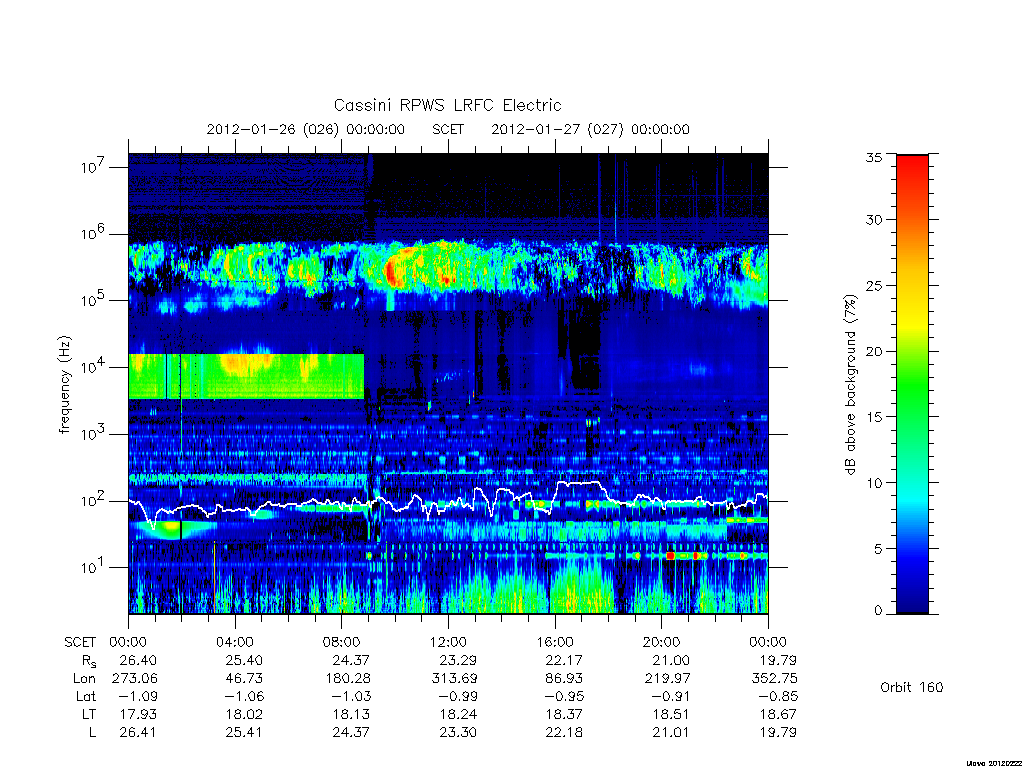Screen dimensions: 1024x768
Task: Click the 10^7 frequency axis tick label
Action: point(95,167)
